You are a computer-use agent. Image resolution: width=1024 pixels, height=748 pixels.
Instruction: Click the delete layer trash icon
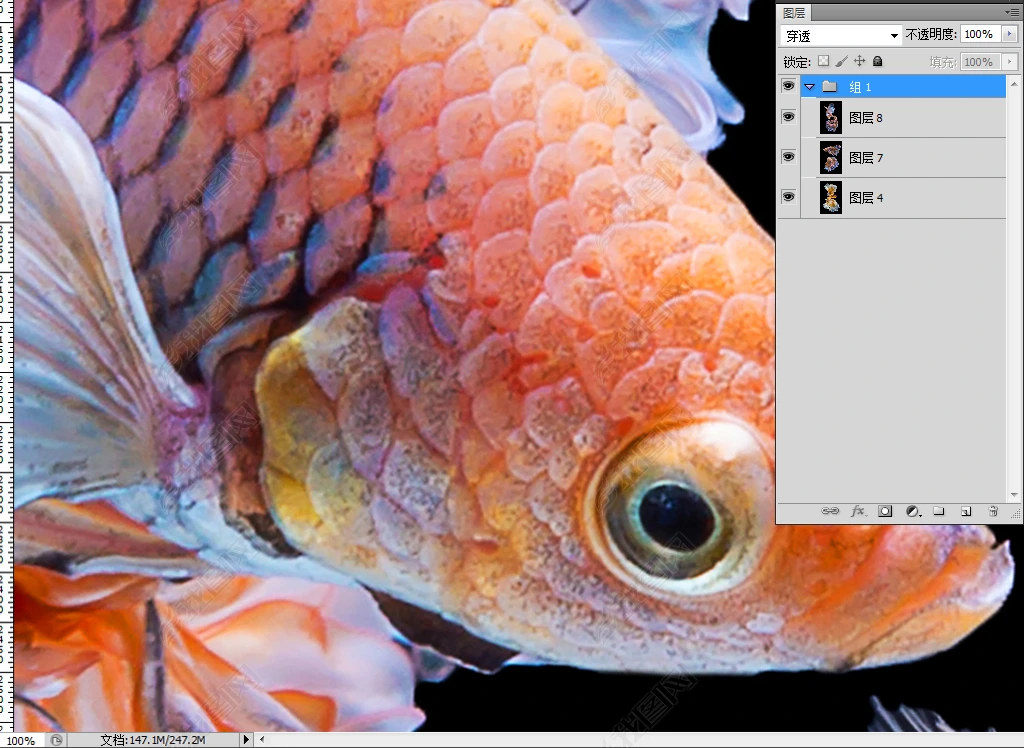(993, 511)
